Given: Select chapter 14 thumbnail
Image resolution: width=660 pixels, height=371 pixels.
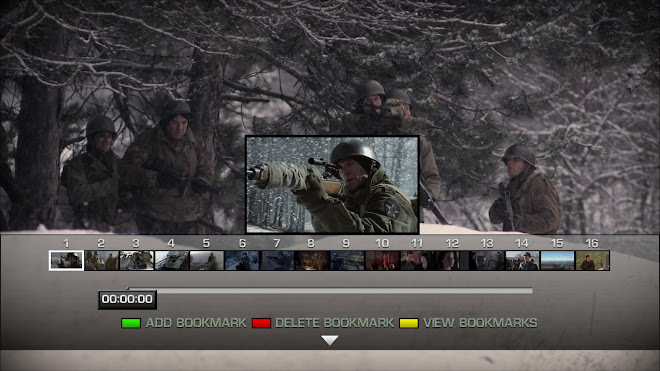Looking at the screenshot, I should 522,260.
